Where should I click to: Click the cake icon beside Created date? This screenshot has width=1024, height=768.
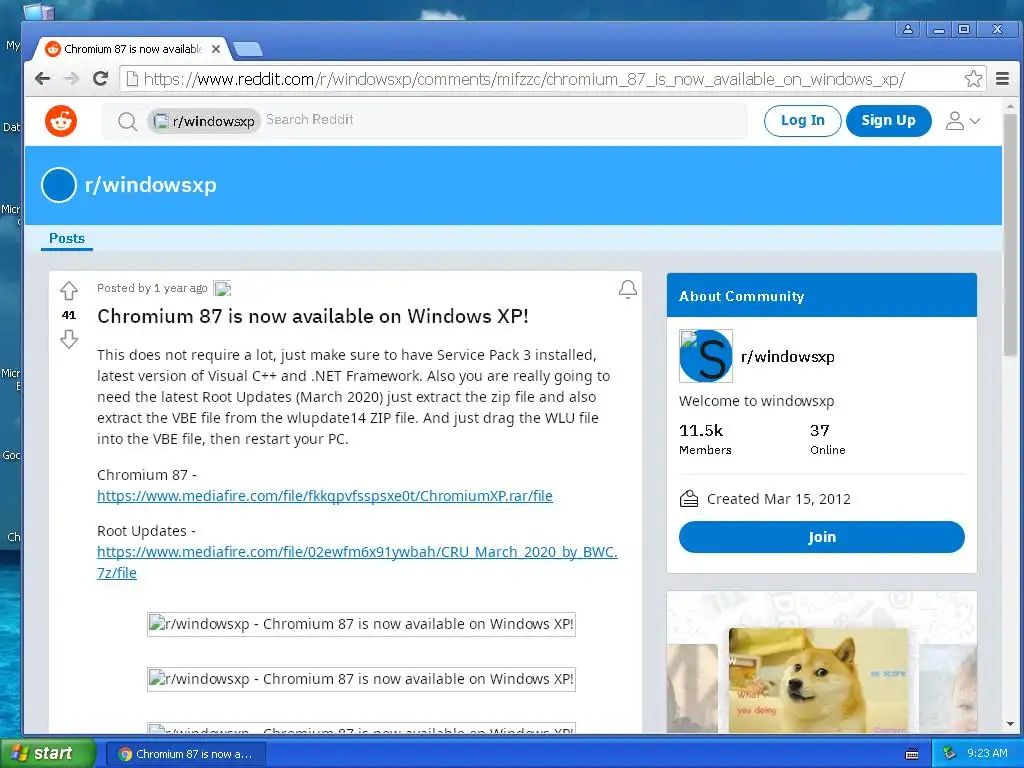tap(689, 499)
